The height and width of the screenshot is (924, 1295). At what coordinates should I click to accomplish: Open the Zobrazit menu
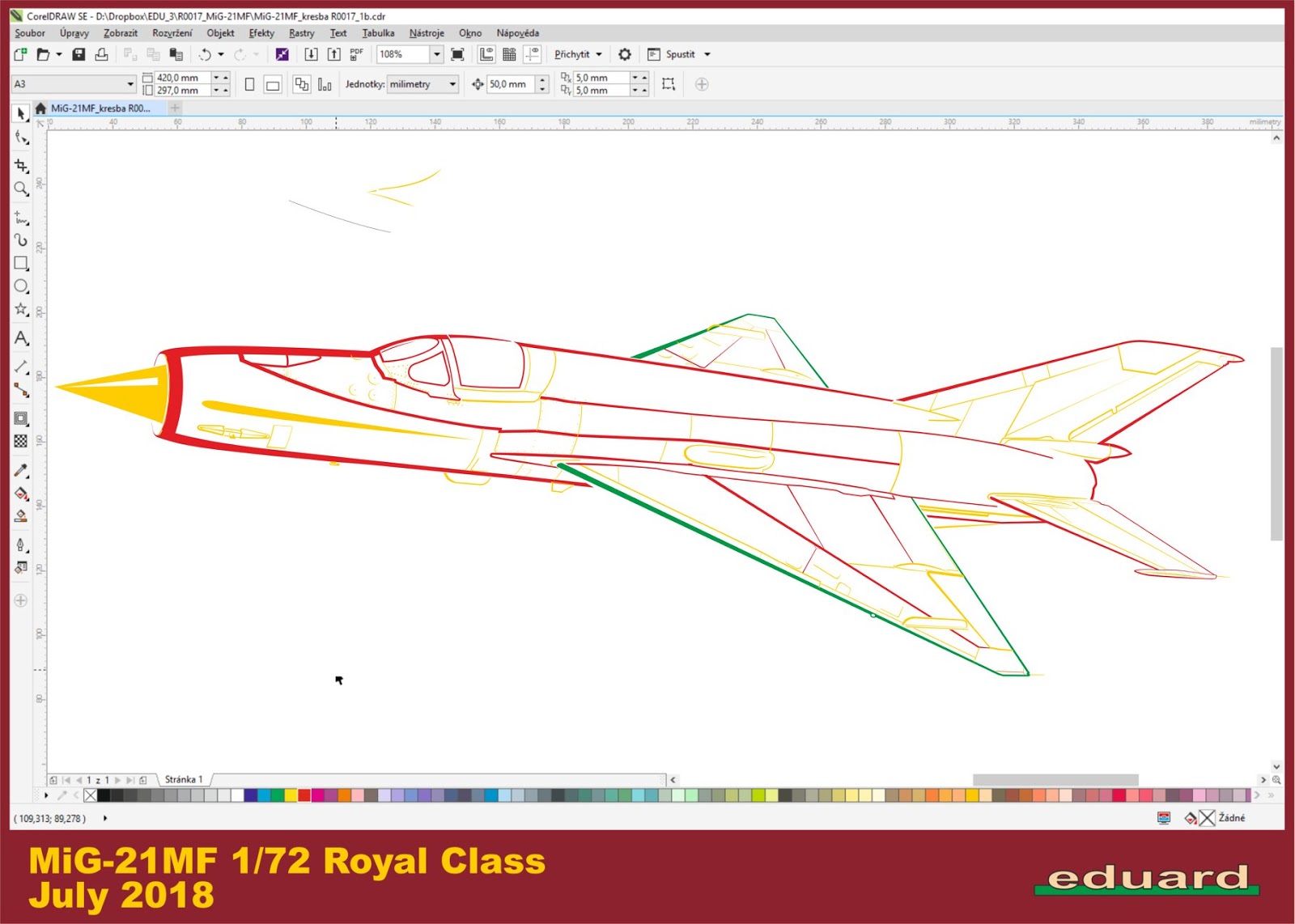121,33
